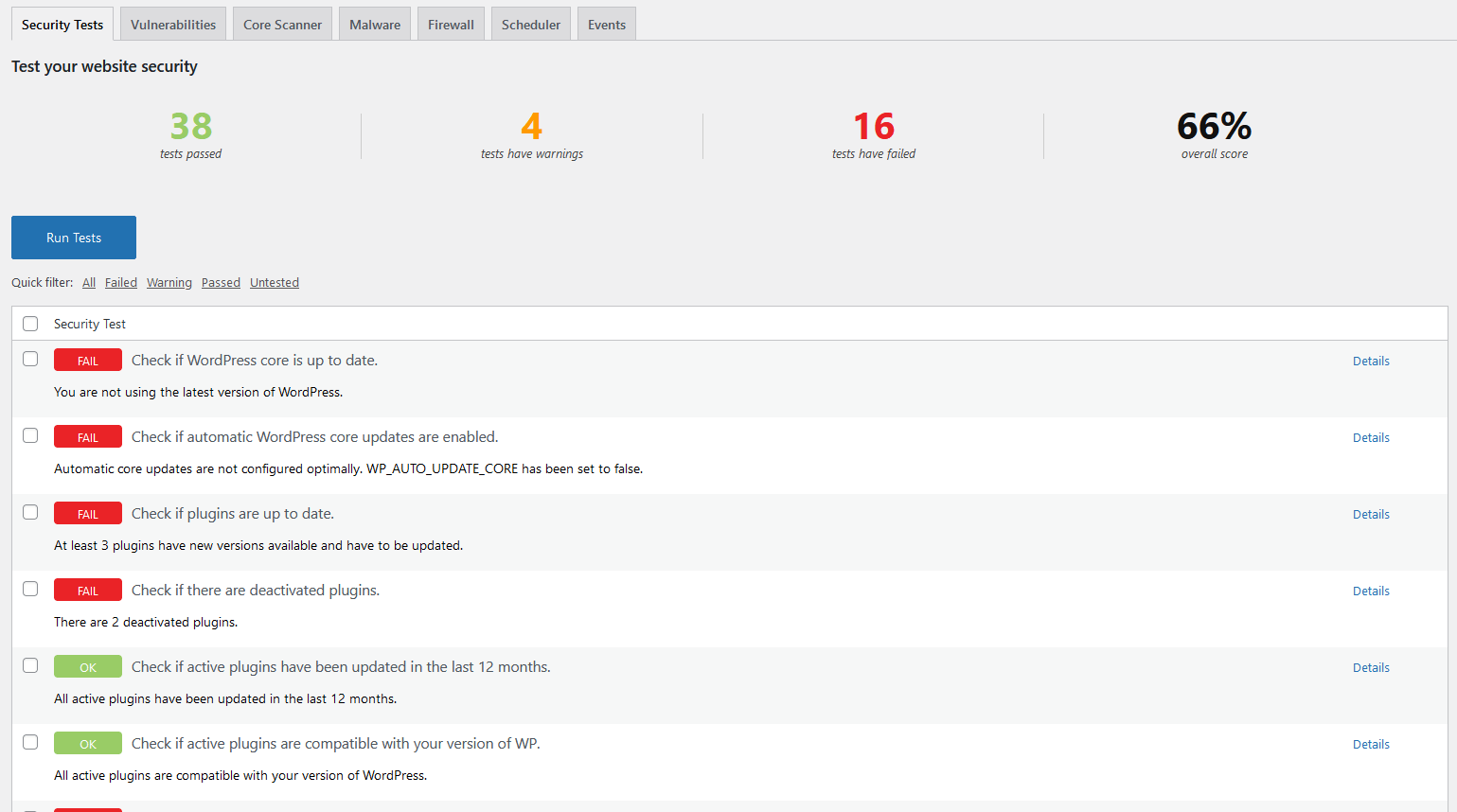This screenshot has width=1457, height=812.
Task: Select the plugins are up to date row
Action: [30, 512]
